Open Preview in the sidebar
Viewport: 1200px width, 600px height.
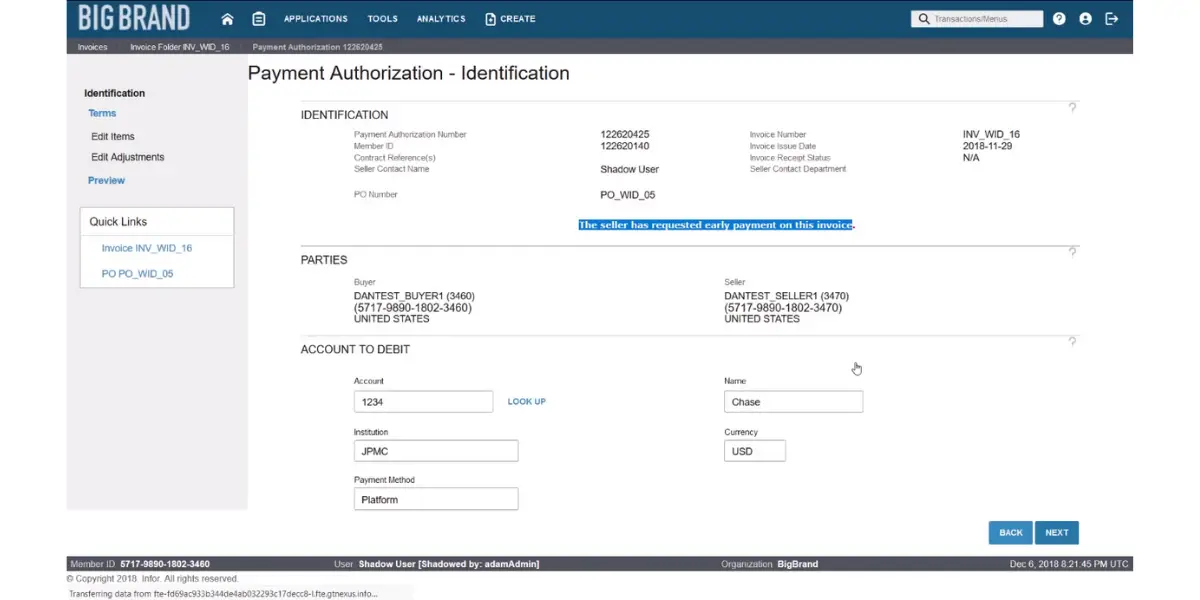pyautogui.click(x=107, y=180)
